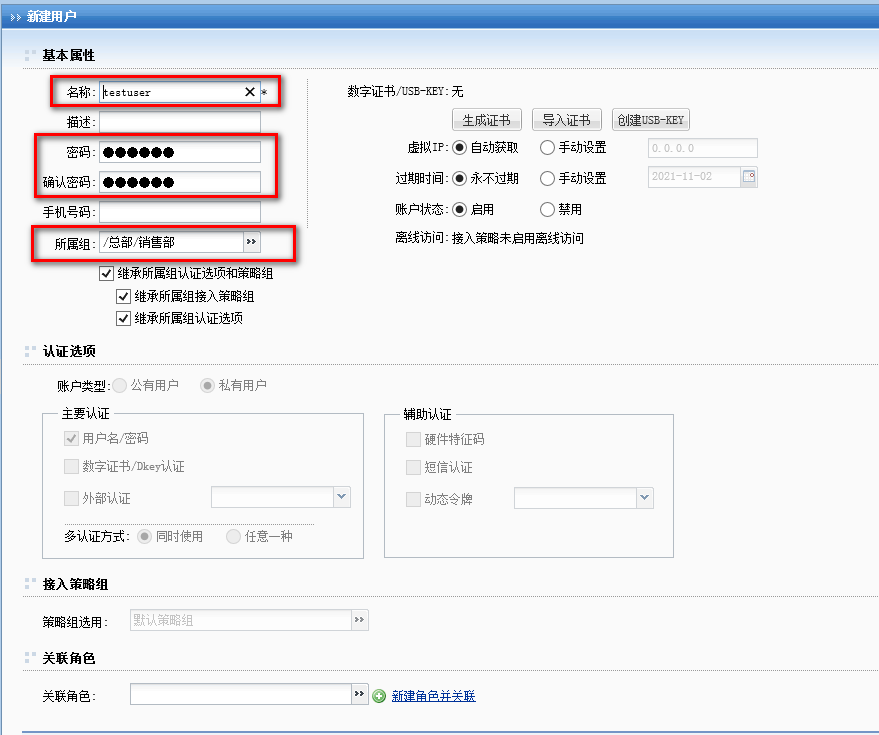The height and width of the screenshot is (735, 879).
Task: Select 同时使用 multi-auth mode
Action: click(145, 537)
